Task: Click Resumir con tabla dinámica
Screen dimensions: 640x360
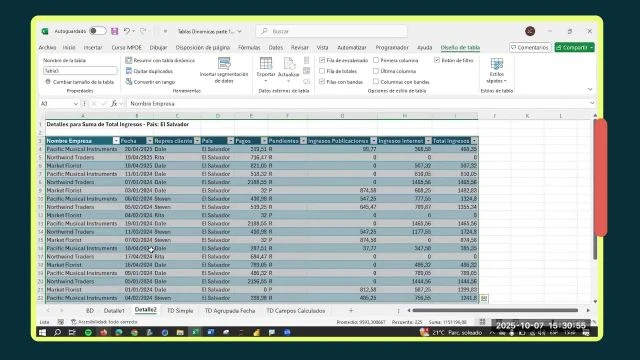Action: tap(160, 60)
